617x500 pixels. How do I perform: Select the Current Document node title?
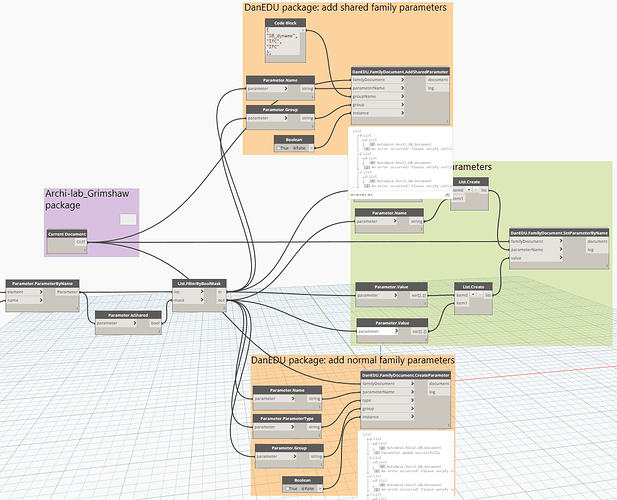(67, 234)
